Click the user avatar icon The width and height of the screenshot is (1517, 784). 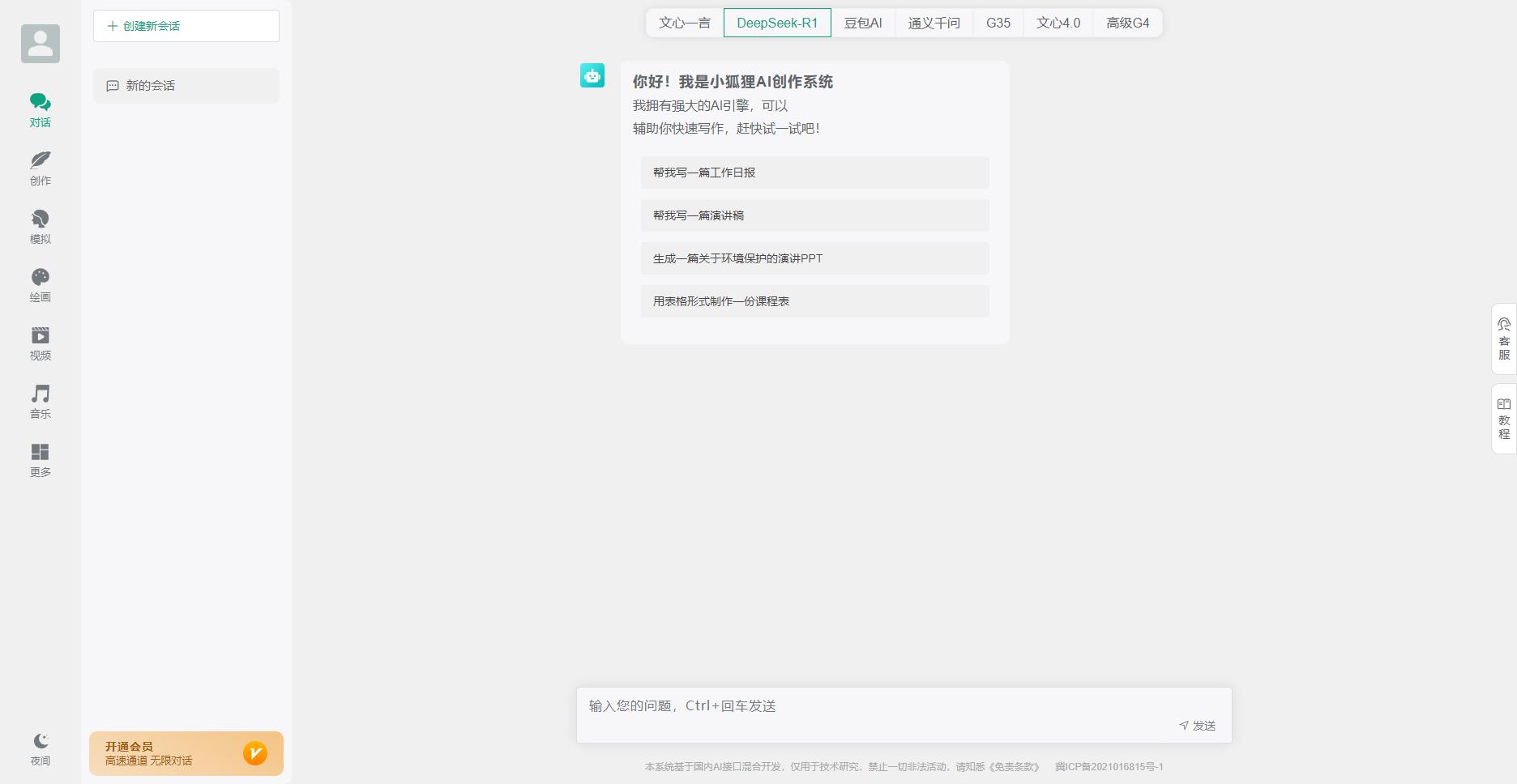(40, 44)
